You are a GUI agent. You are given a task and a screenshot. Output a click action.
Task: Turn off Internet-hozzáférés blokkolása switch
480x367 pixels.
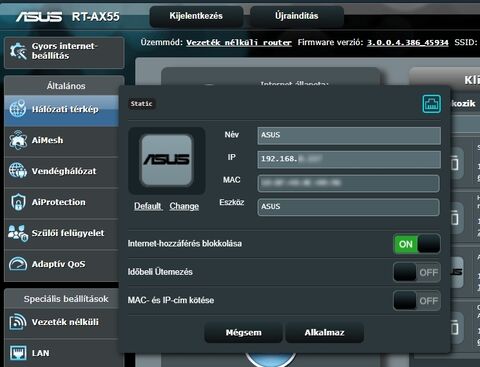tap(417, 244)
